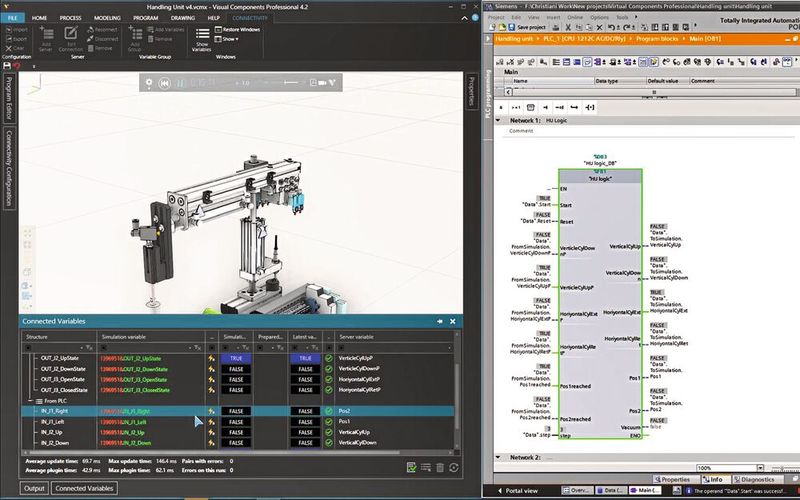Toggle Simulation value of OUT_I2_UpState

[236, 357]
